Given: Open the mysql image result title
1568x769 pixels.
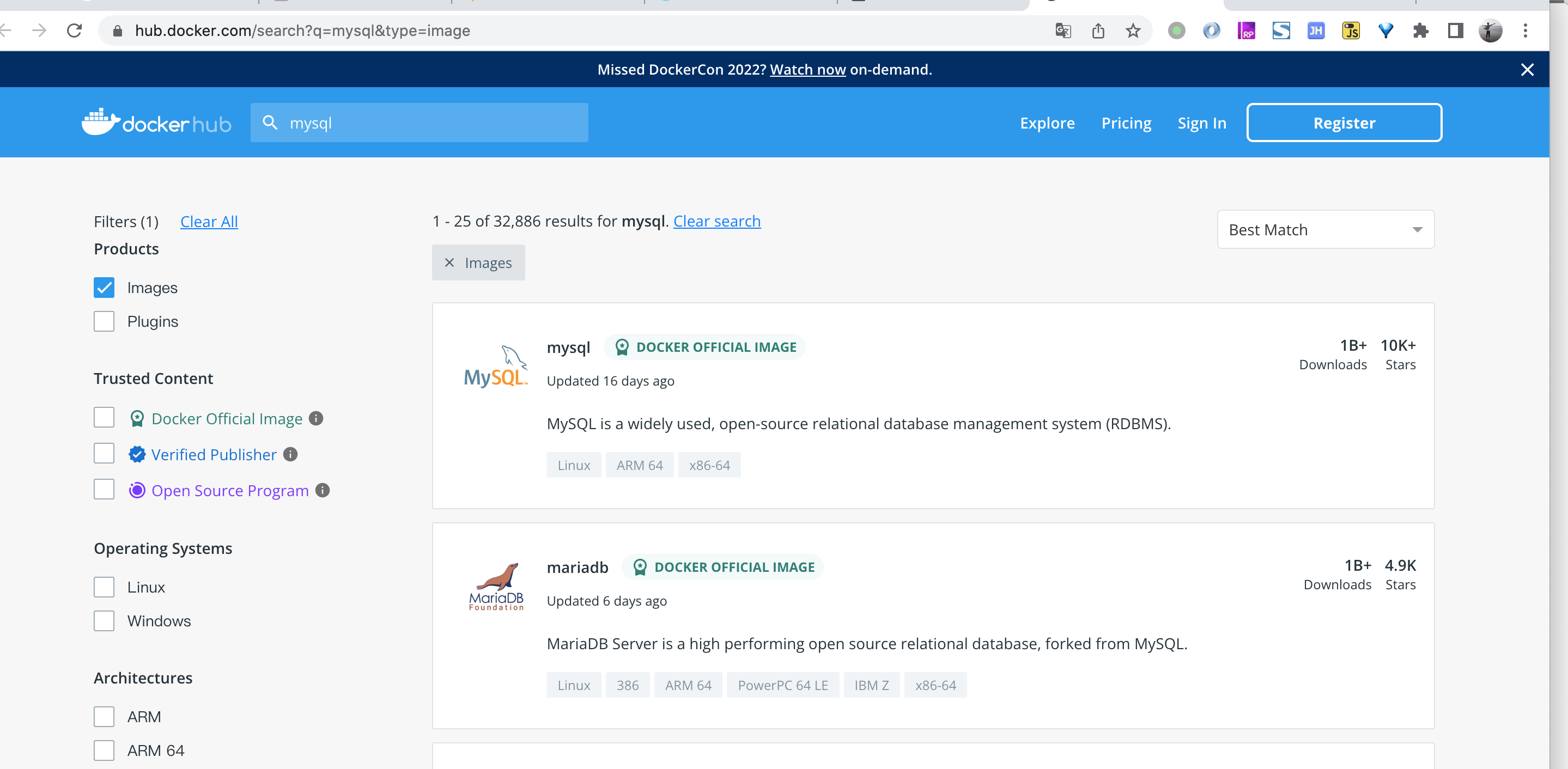Looking at the screenshot, I should tap(568, 347).
